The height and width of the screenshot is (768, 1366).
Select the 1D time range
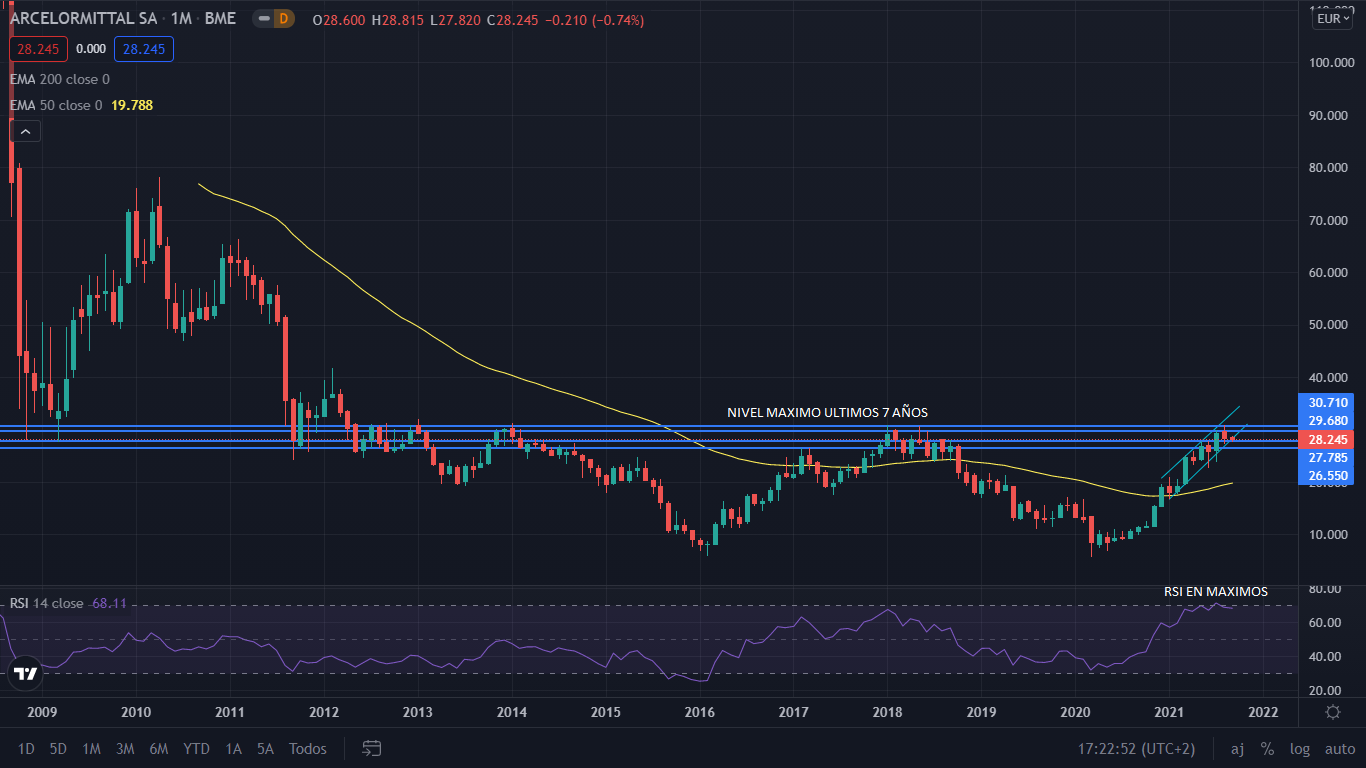tap(26, 748)
